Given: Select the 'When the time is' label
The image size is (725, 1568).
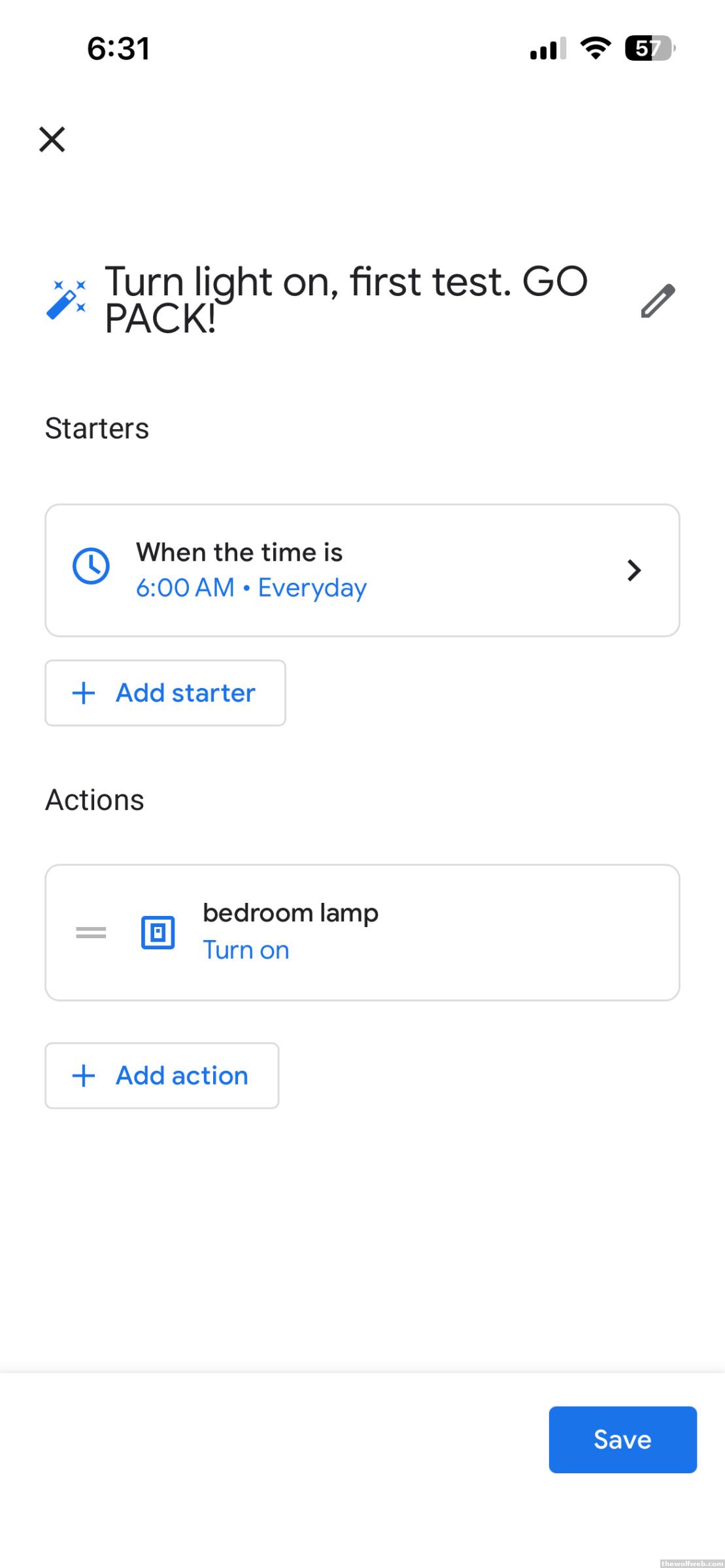Looking at the screenshot, I should 239,553.
